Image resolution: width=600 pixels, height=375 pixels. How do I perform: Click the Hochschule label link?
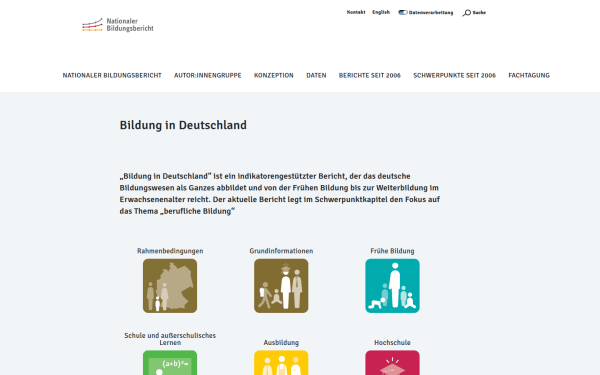[392, 342]
